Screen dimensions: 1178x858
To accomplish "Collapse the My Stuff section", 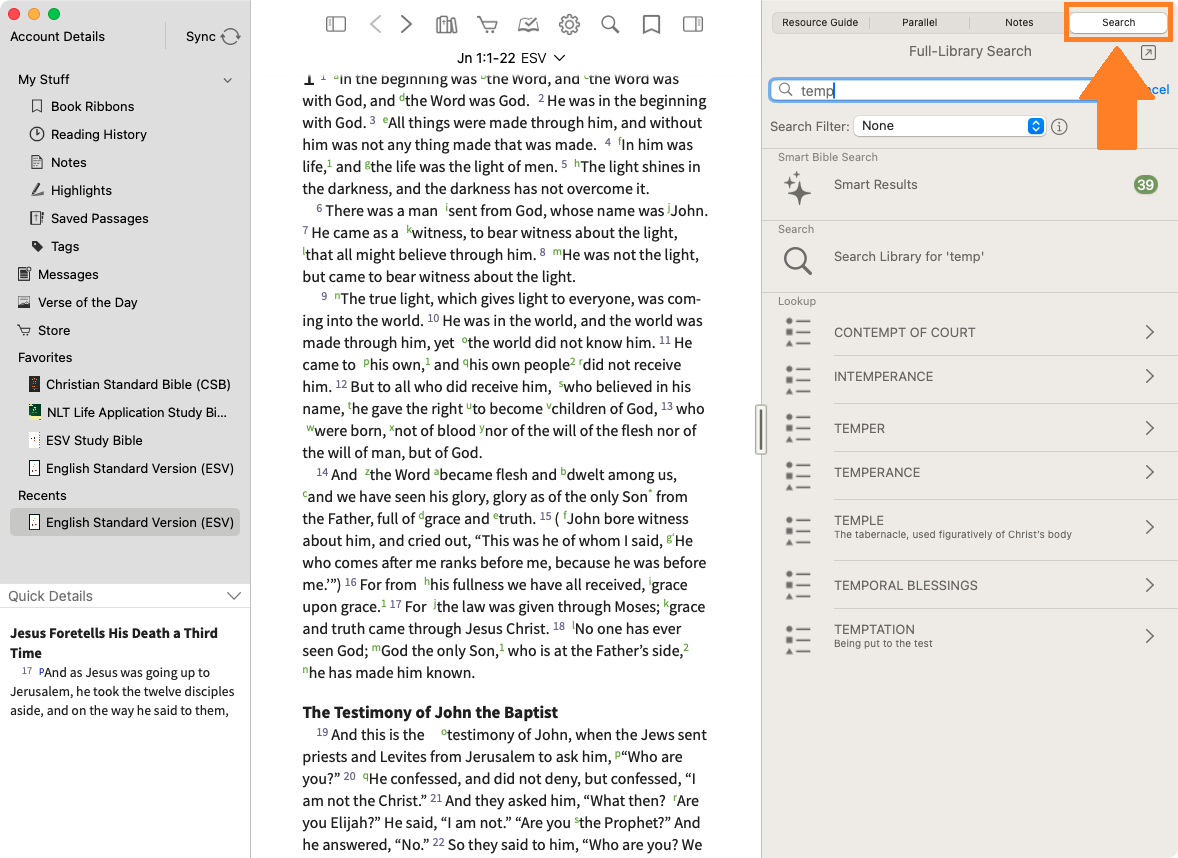I will 228,80.
